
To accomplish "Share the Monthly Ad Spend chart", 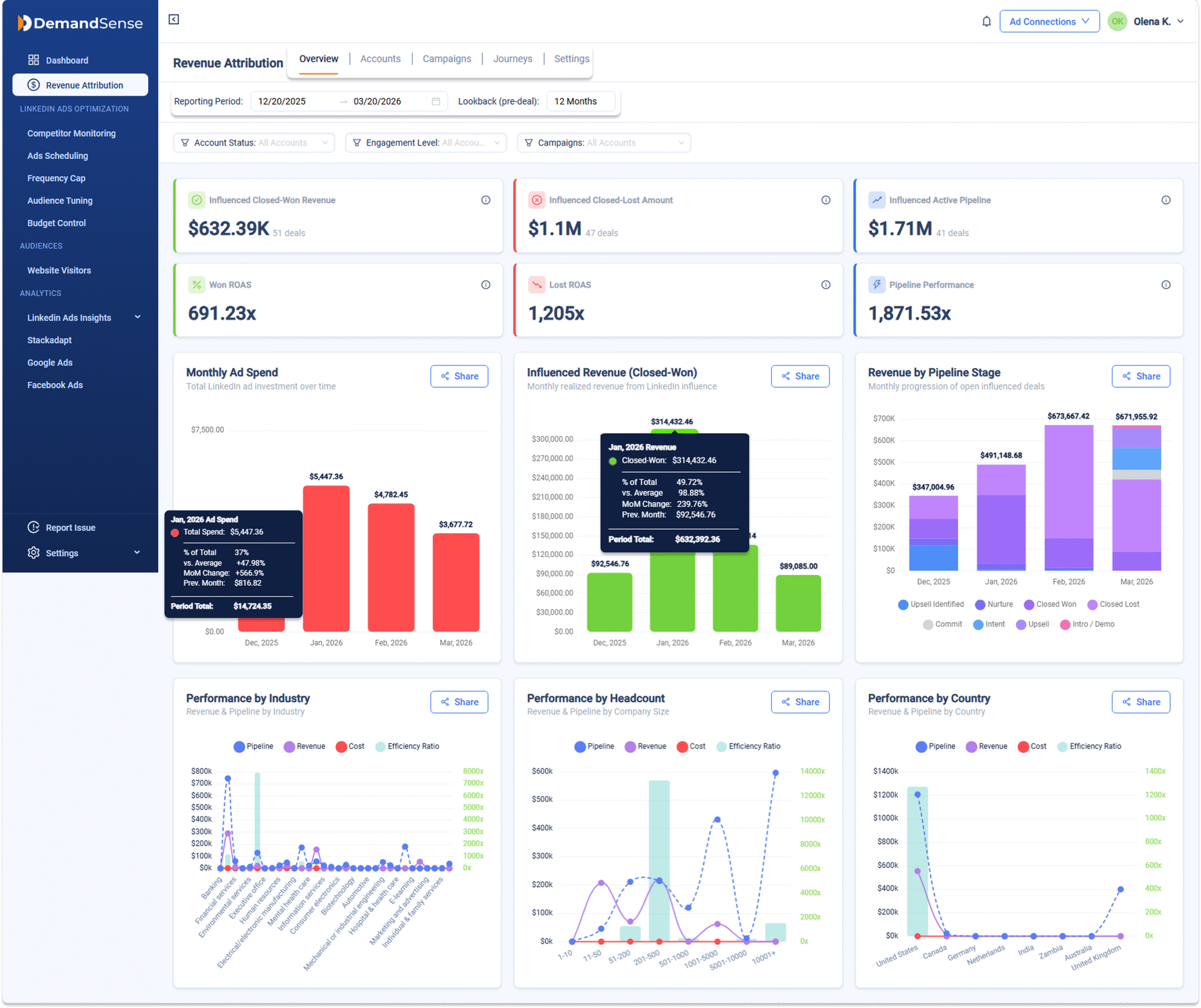I will (x=459, y=376).
